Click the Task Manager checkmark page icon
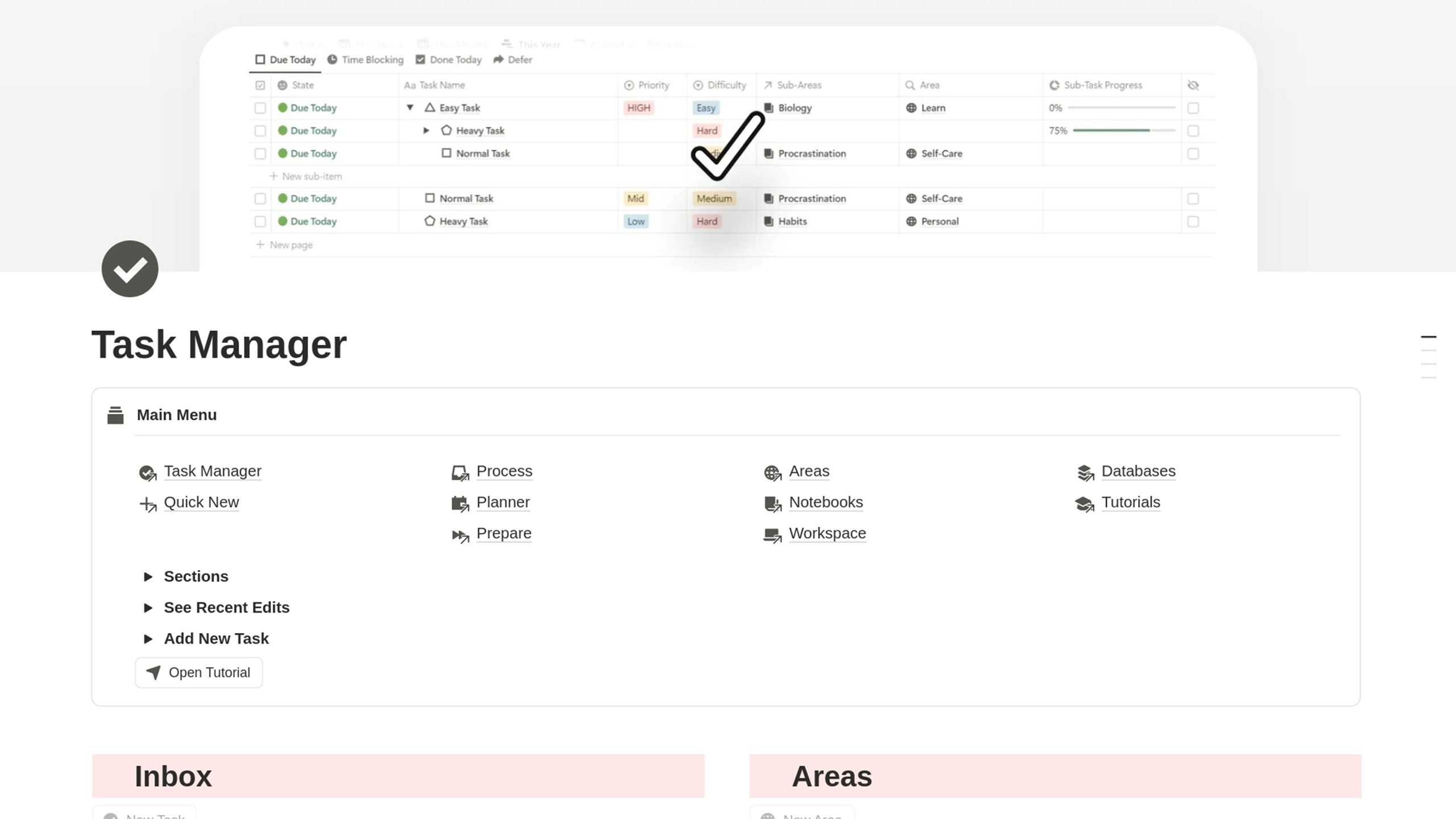1456x819 pixels. click(130, 268)
